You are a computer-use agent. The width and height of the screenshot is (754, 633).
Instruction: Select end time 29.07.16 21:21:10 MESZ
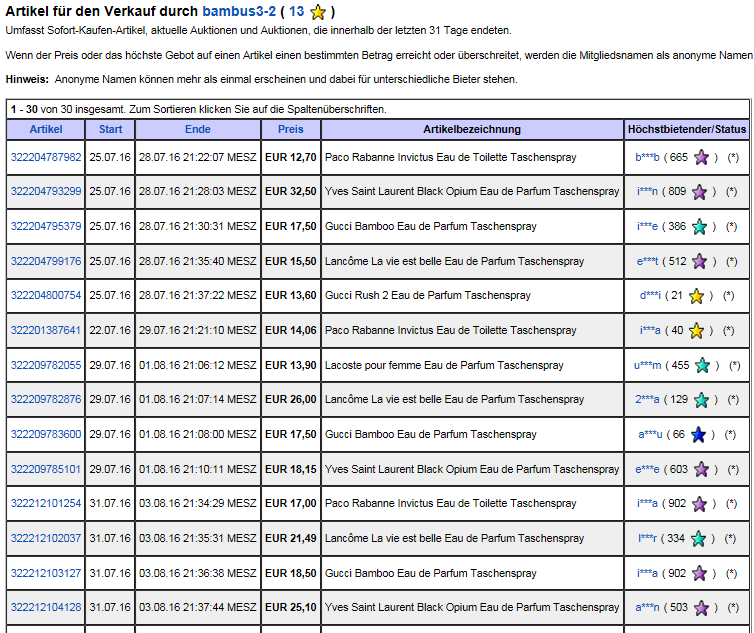[198, 330]
